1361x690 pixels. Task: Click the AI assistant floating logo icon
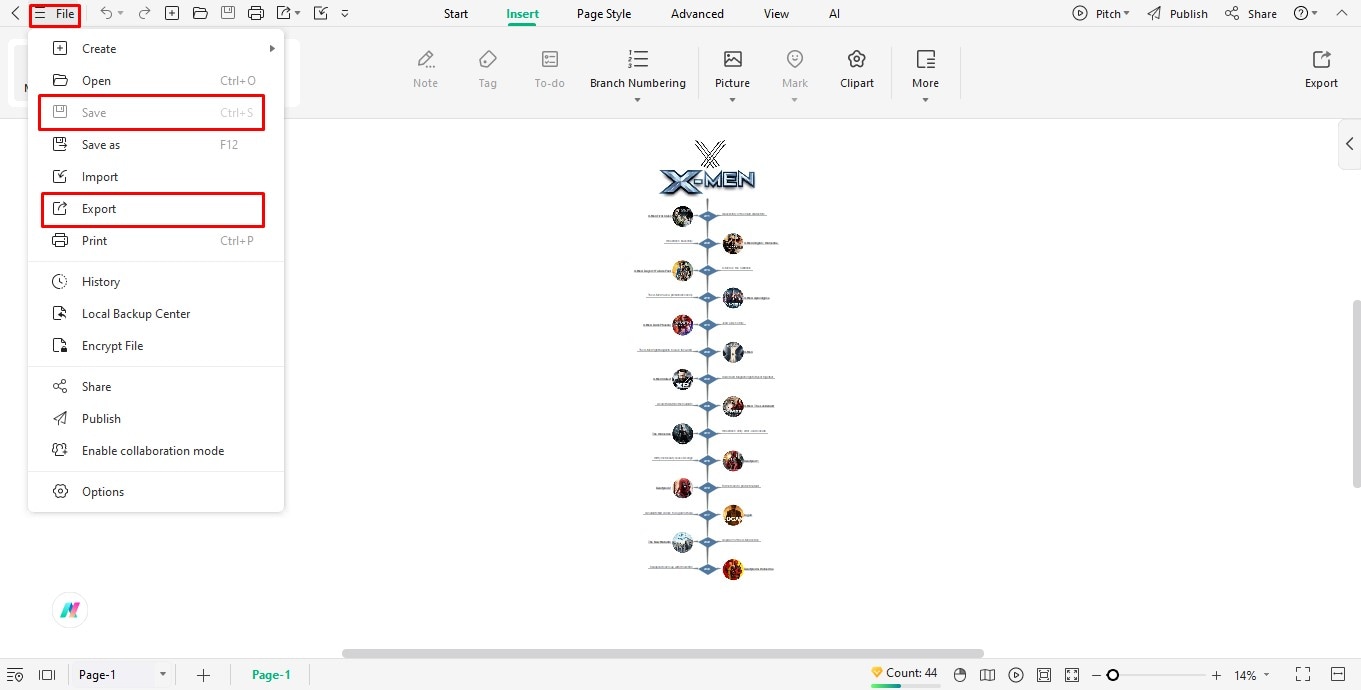pos(70,610)
